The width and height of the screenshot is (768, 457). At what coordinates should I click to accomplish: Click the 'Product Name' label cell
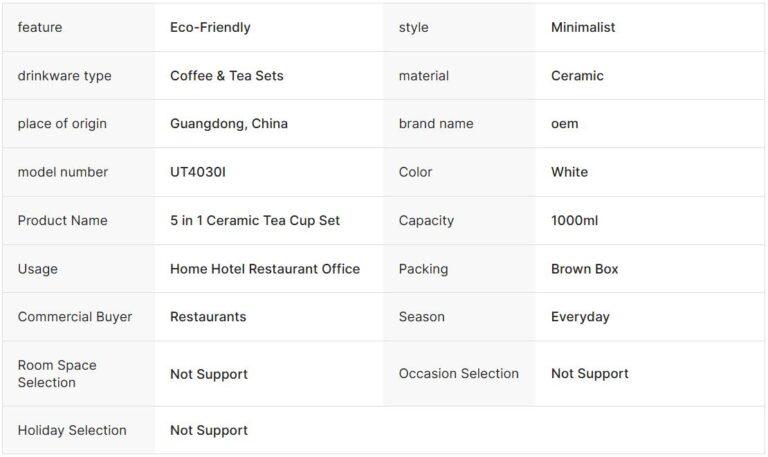(x=62, y=220)
